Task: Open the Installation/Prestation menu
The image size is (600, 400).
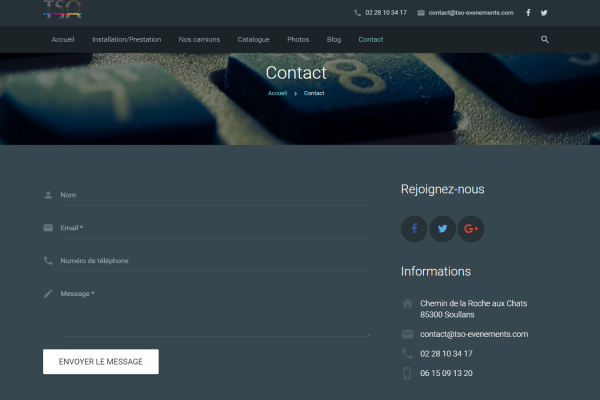Action: point(126,39)
